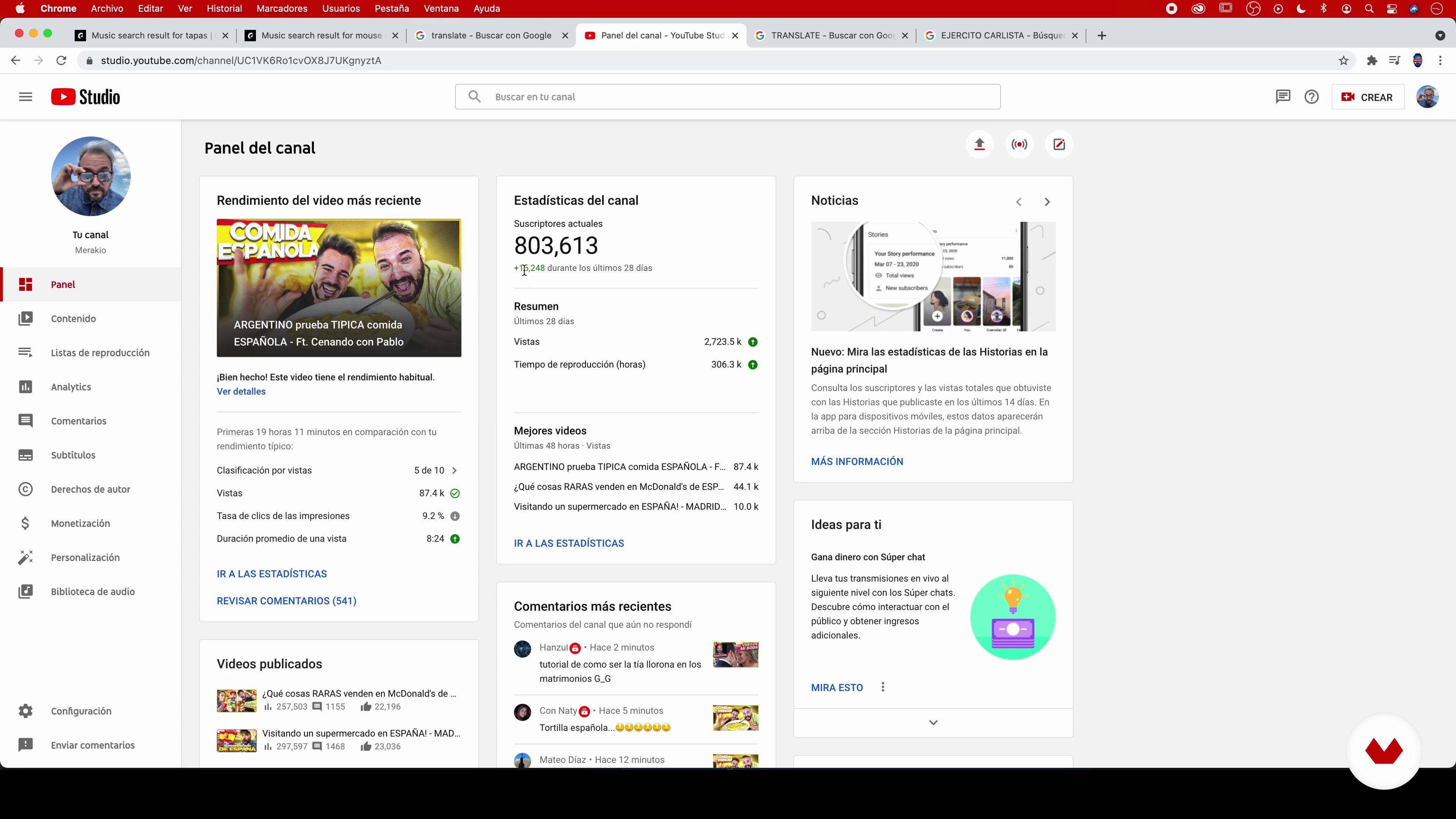Open Chrome extensions puzzle icon
The image size is (1456, 819).
coord(1372,61)
